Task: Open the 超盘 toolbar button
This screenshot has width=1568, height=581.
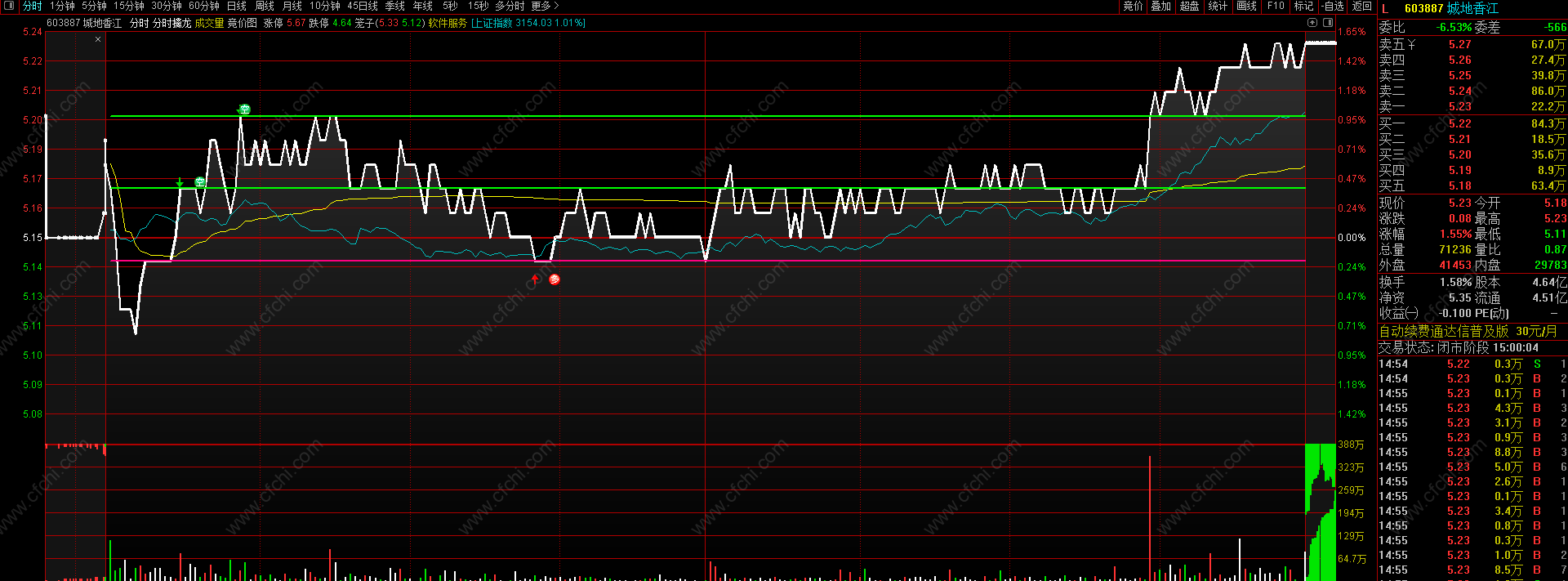Action: (x=1189, y=6)
